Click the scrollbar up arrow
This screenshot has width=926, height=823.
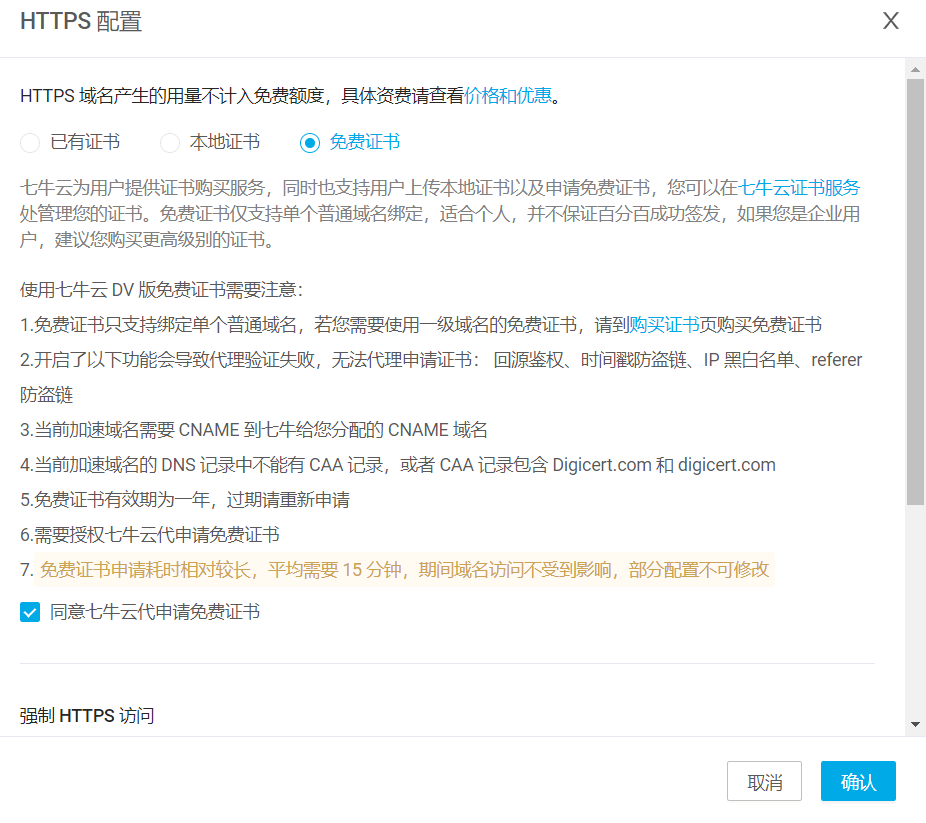click(x=915, y=68)
